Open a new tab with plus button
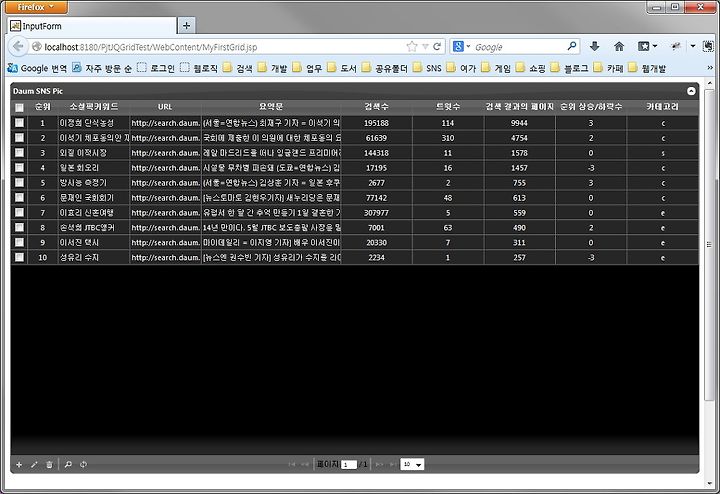Image resolution: width=720 pixels, height=494 pixels. 186,26
